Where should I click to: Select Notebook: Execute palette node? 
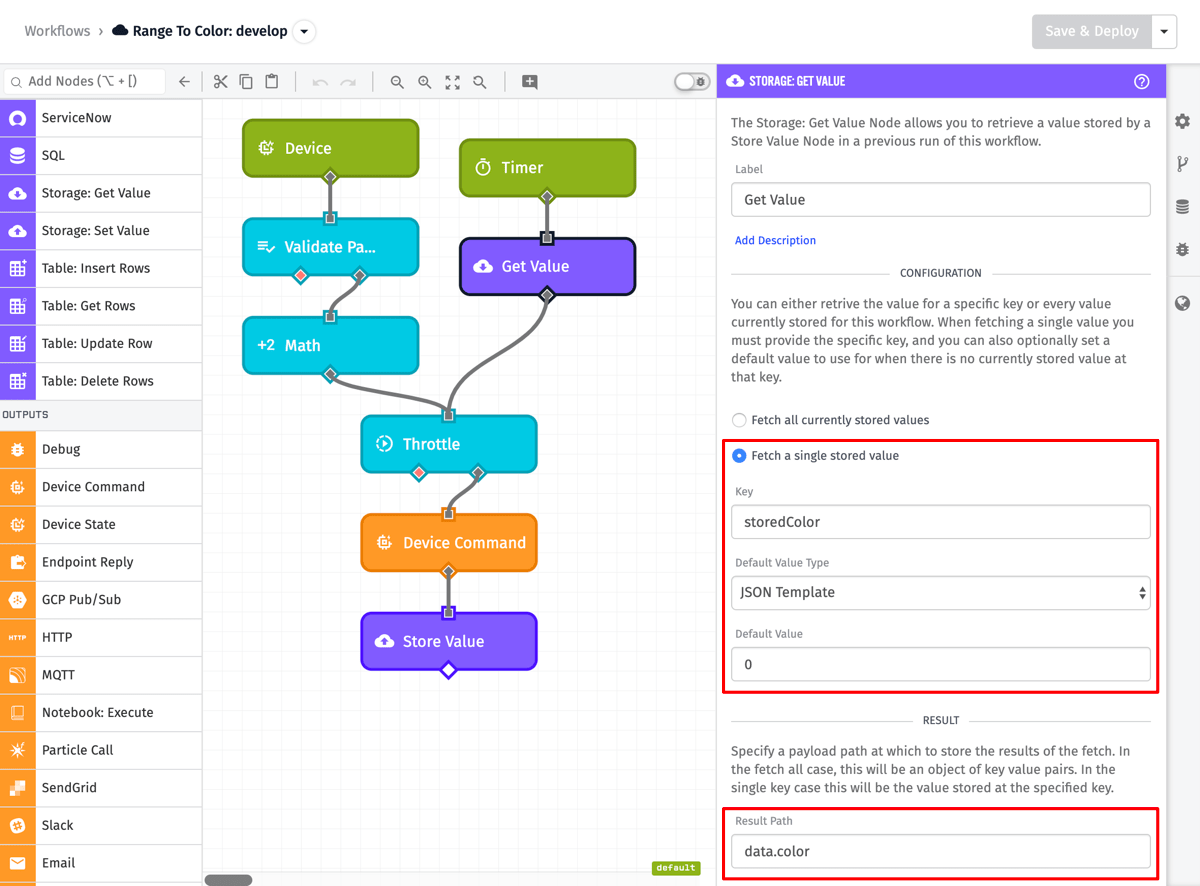101,713
